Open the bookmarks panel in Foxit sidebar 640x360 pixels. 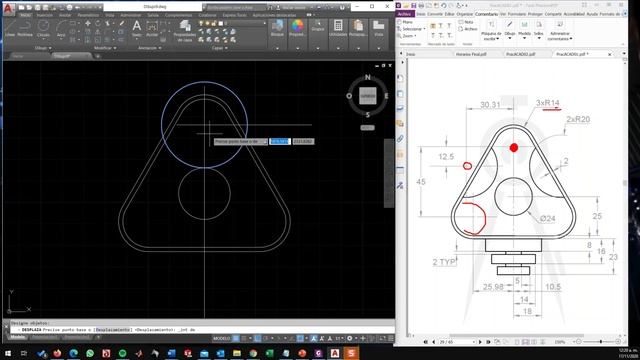tap(400, 78)
